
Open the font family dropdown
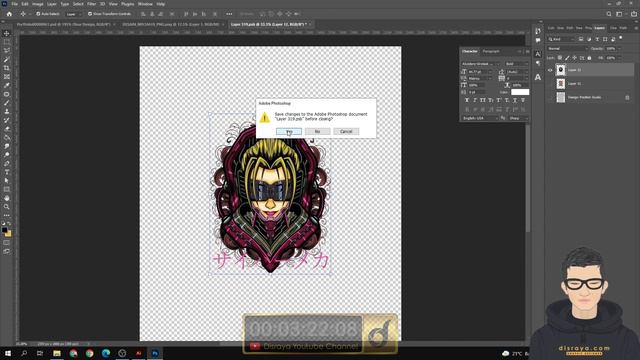[480, 64]
